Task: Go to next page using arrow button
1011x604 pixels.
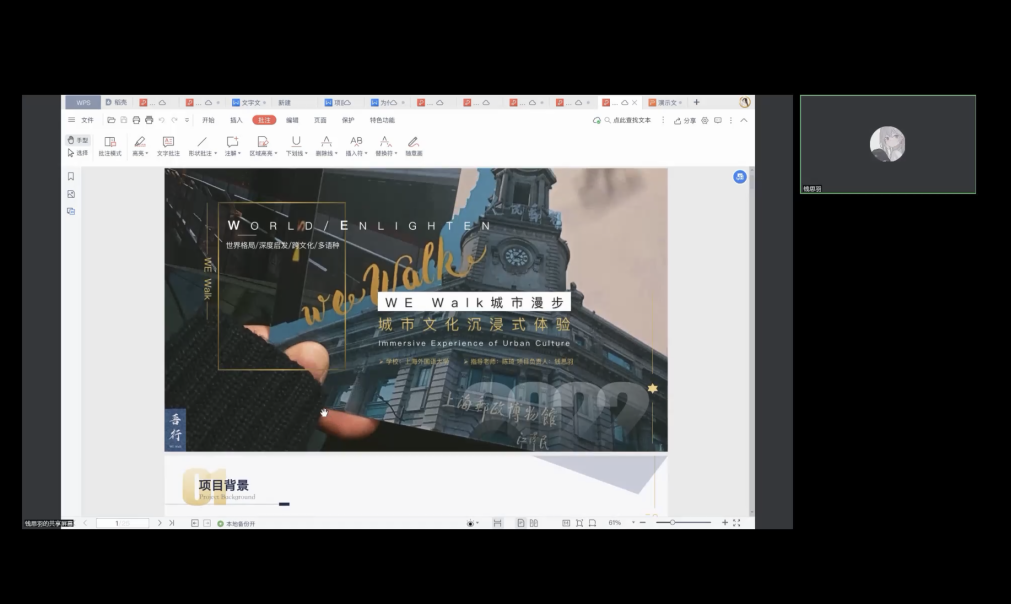Action: click(x=160, y=523)
